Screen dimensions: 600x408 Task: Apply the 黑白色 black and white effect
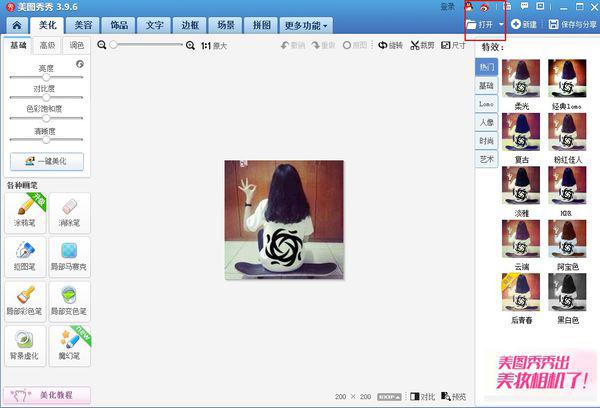click(567, 292)
